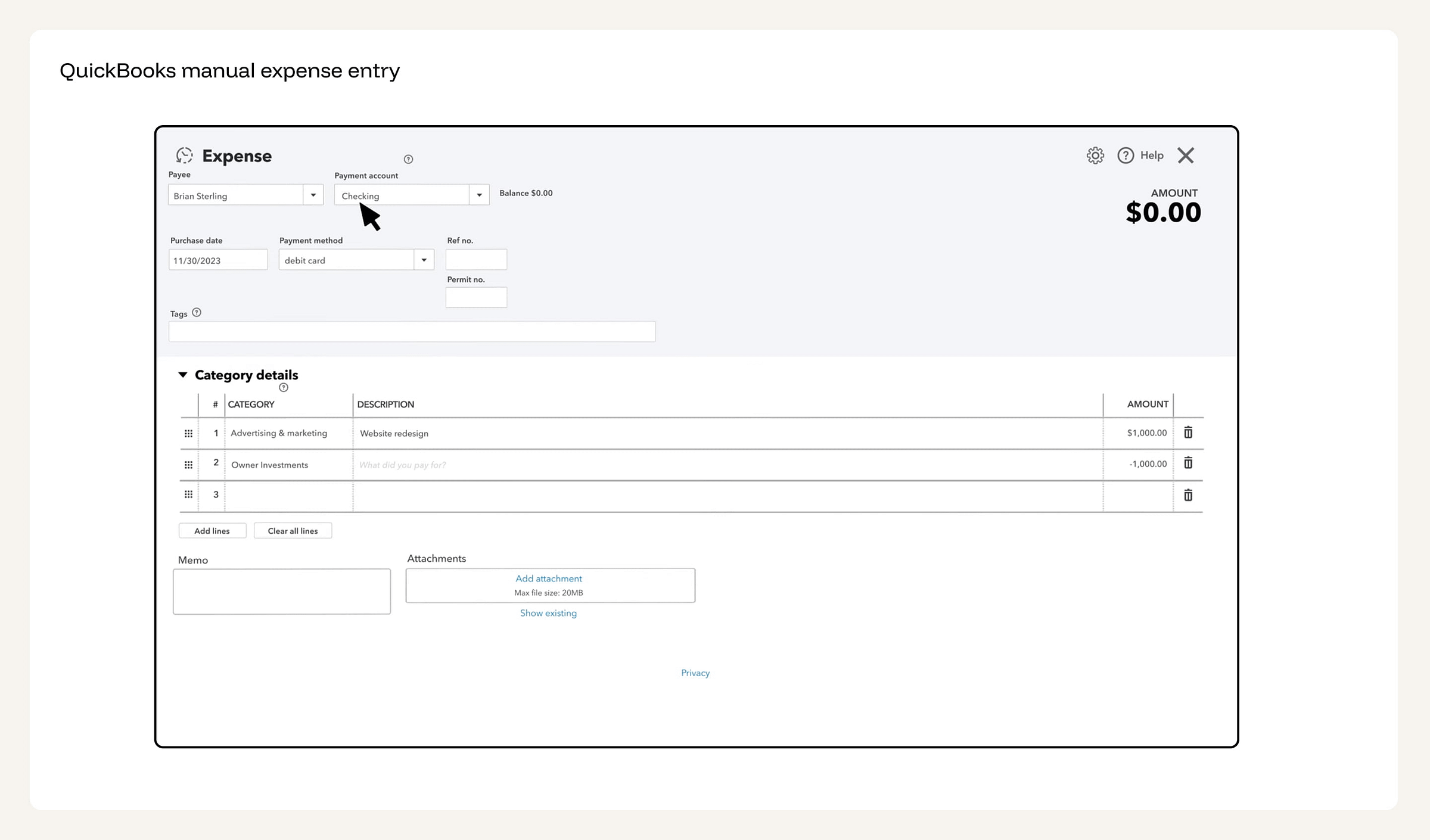Click the -1,000.00 amount cell
The width and height of the screenshot is (1430, 840).
1138,464
